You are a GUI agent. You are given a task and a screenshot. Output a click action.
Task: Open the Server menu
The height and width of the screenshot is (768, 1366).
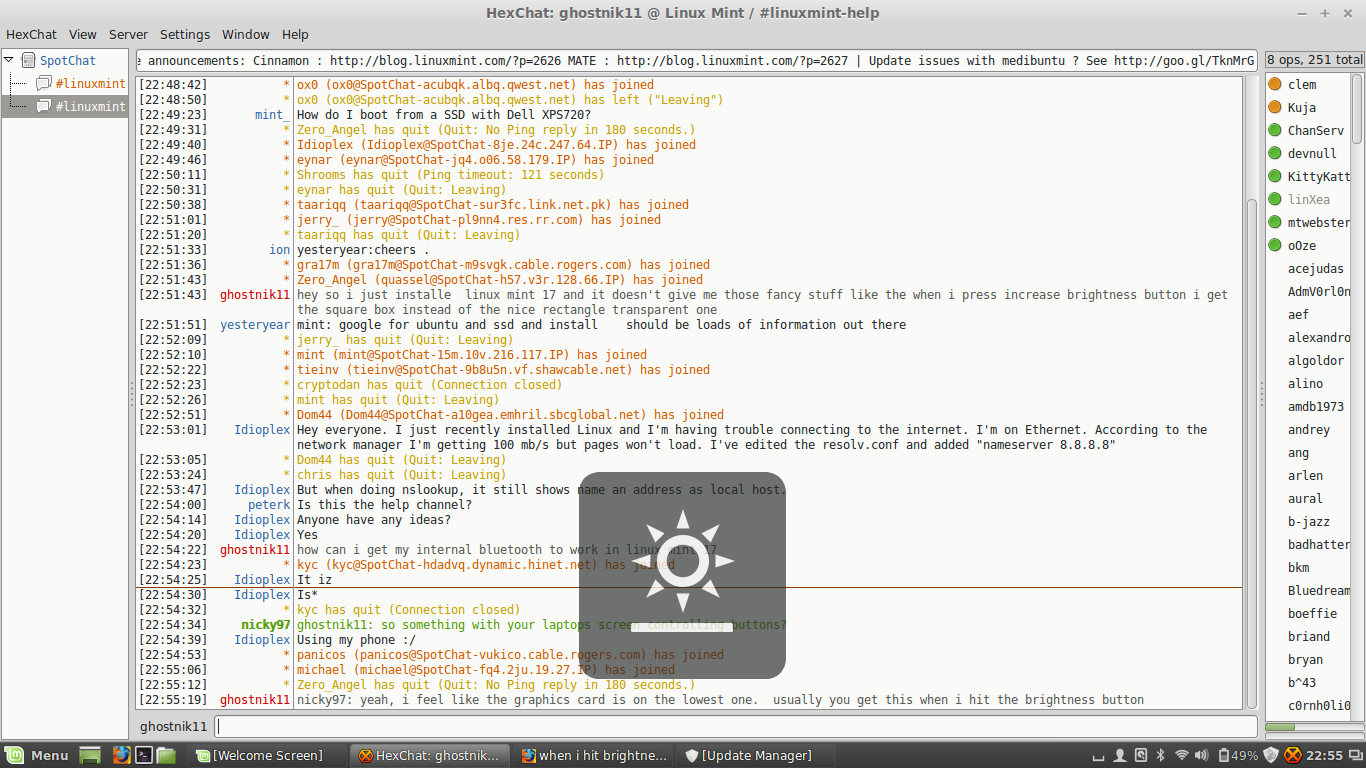point(128,34)
